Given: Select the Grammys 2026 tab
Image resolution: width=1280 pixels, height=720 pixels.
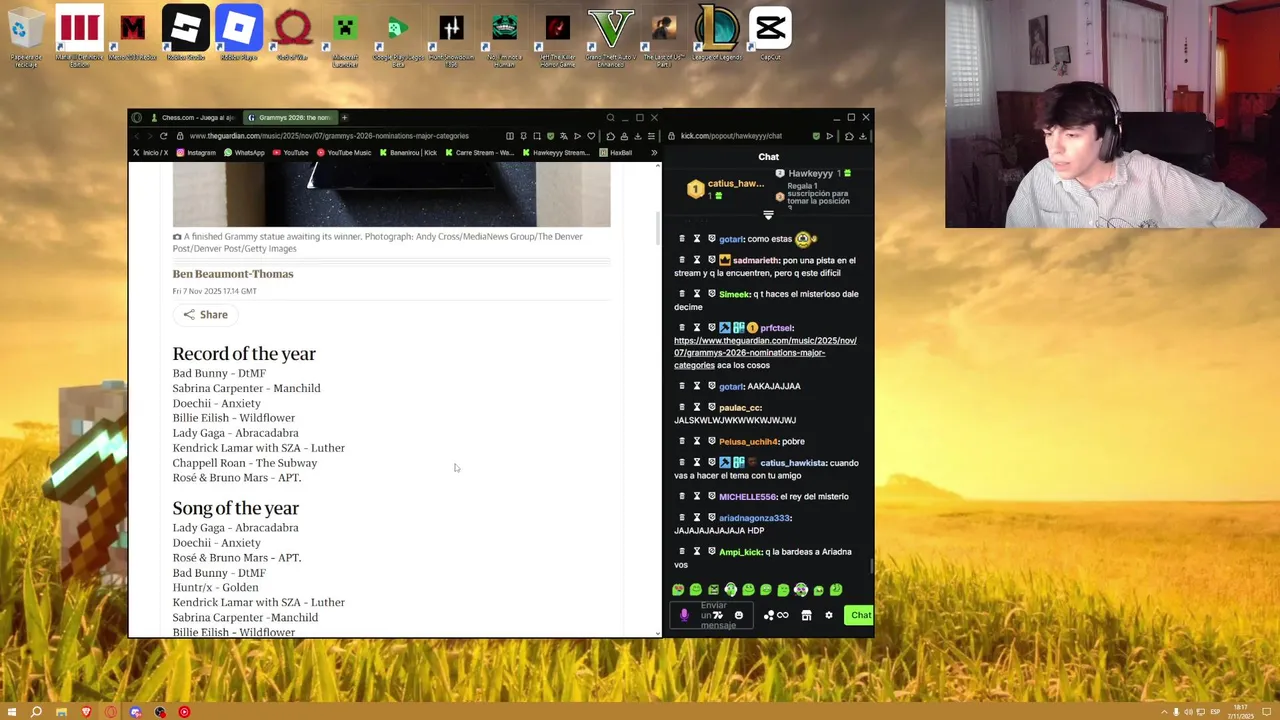Looking at the screenshot, I should [x=290, y=118].
